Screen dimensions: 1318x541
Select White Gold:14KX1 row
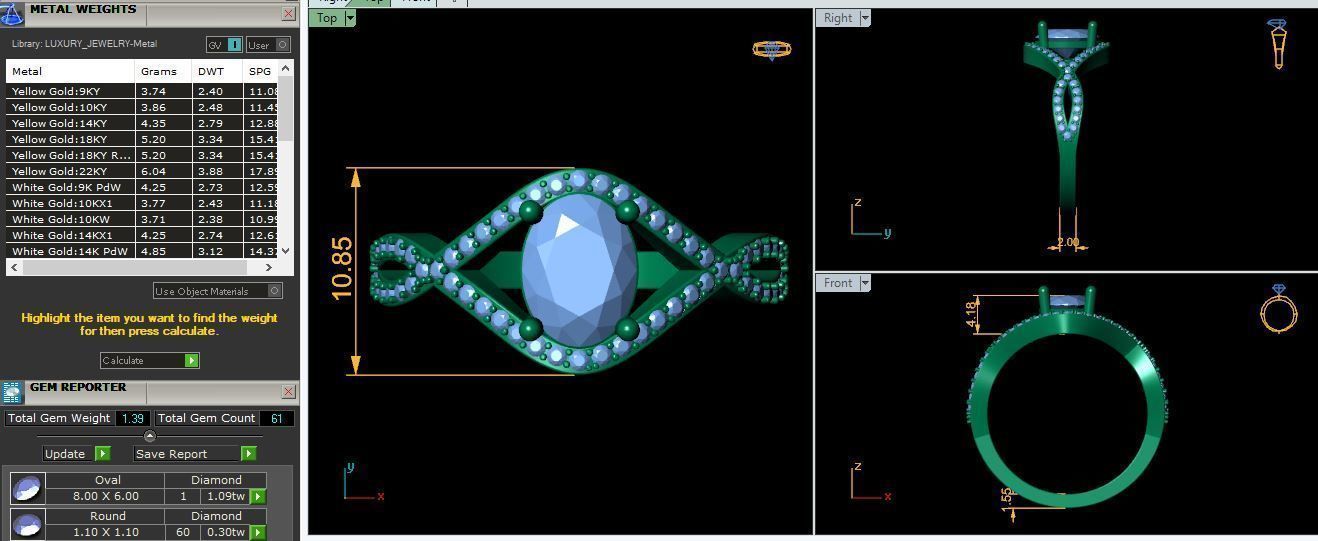point(142,235)
